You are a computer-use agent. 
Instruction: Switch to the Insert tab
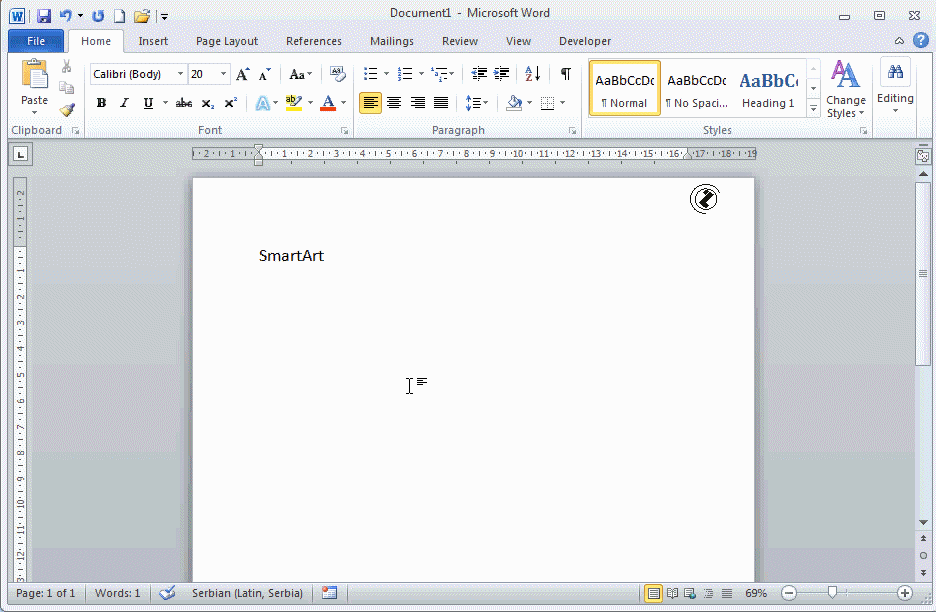click(153, 41)
